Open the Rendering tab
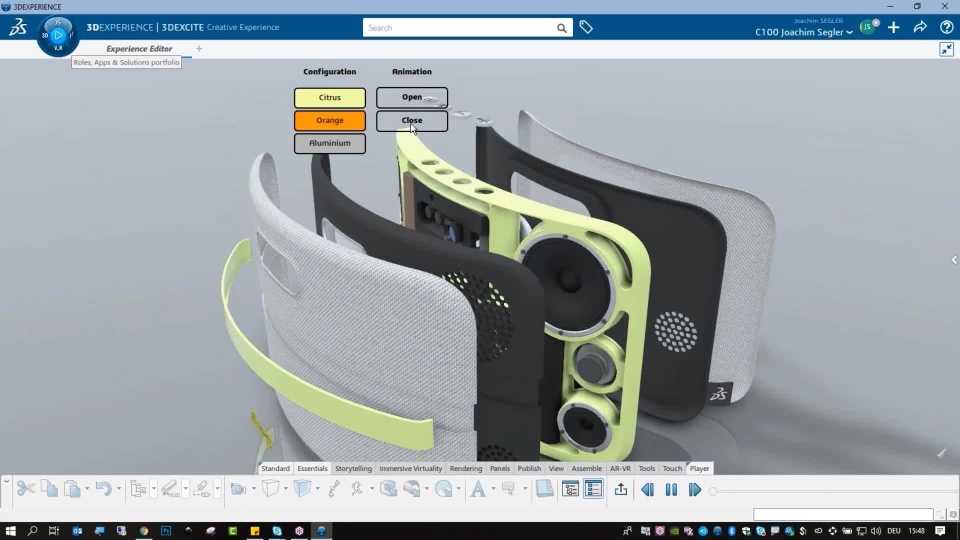 (466, 468)
